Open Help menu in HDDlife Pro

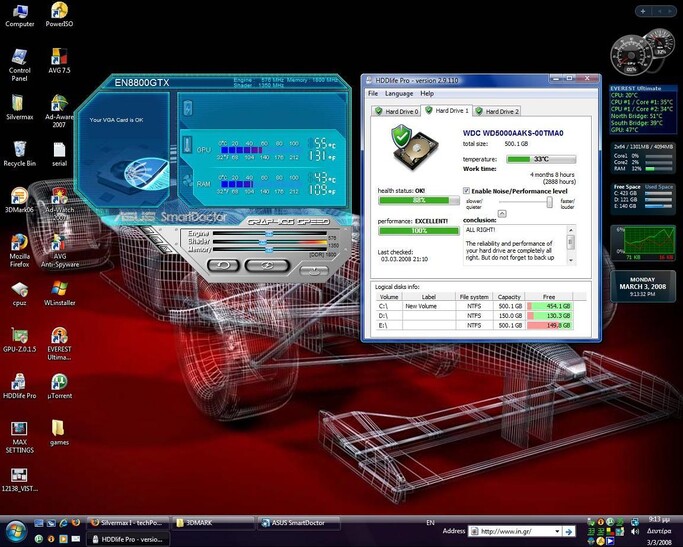click(x=427, y=93)
